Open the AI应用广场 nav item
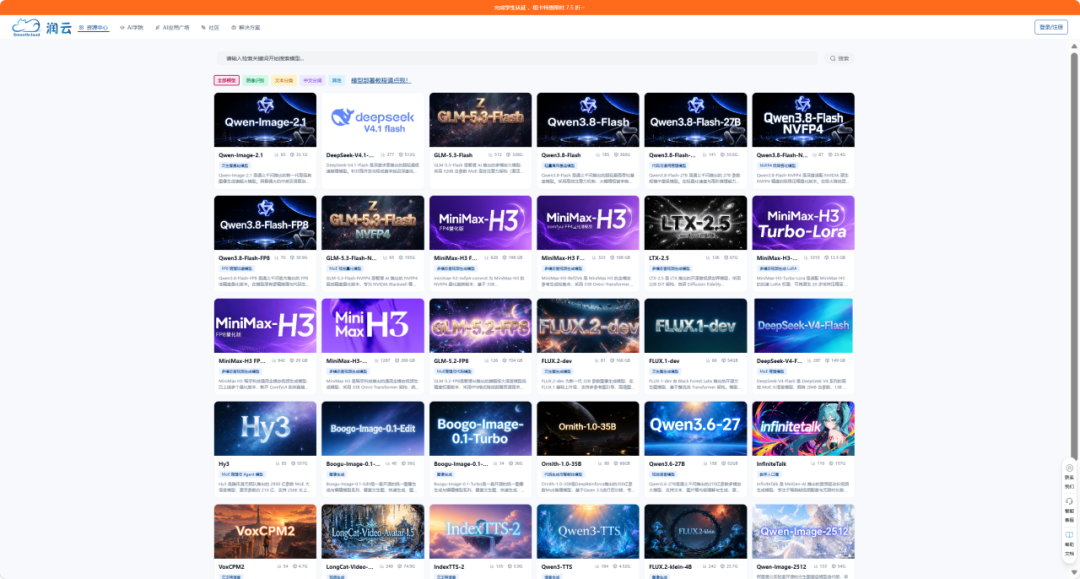Viewport: 1080px width, 579px height. click(x=172, y=28)
